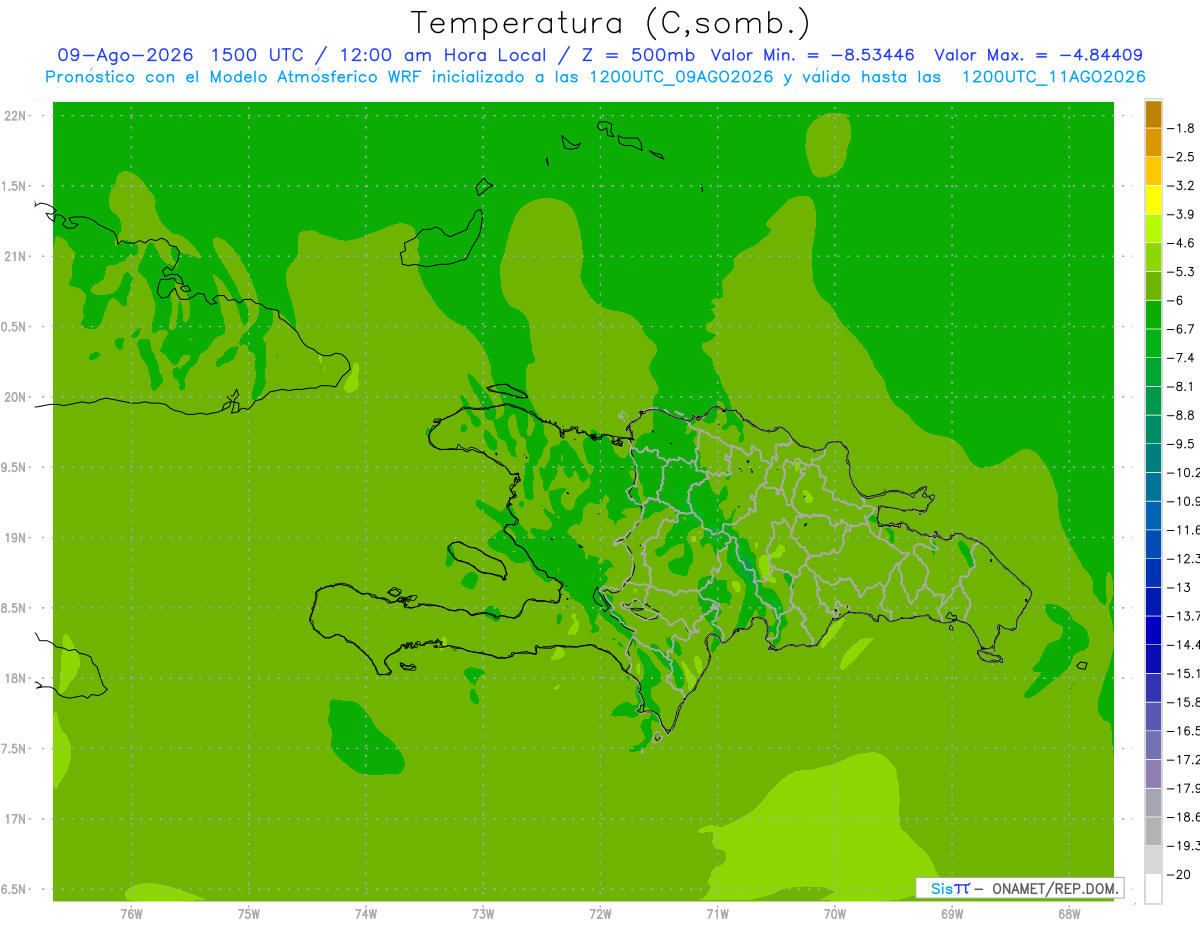The height and width of the screenshot is (927, 1200).
Task: Click legend value '-8.8'
Action: pyautogui.click(x=1182, y=415)
